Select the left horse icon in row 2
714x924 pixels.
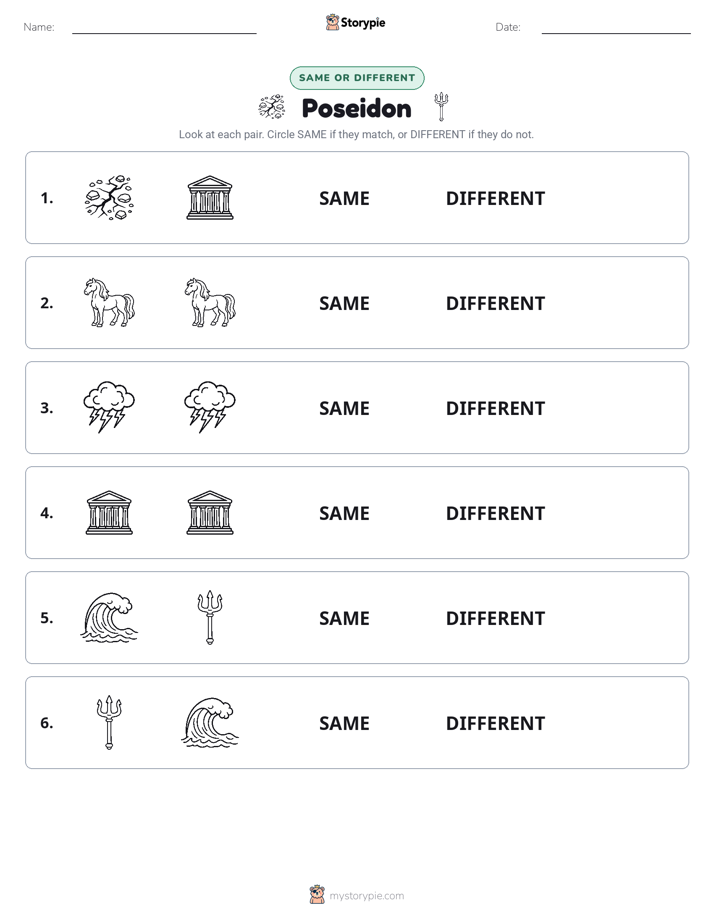109,302
